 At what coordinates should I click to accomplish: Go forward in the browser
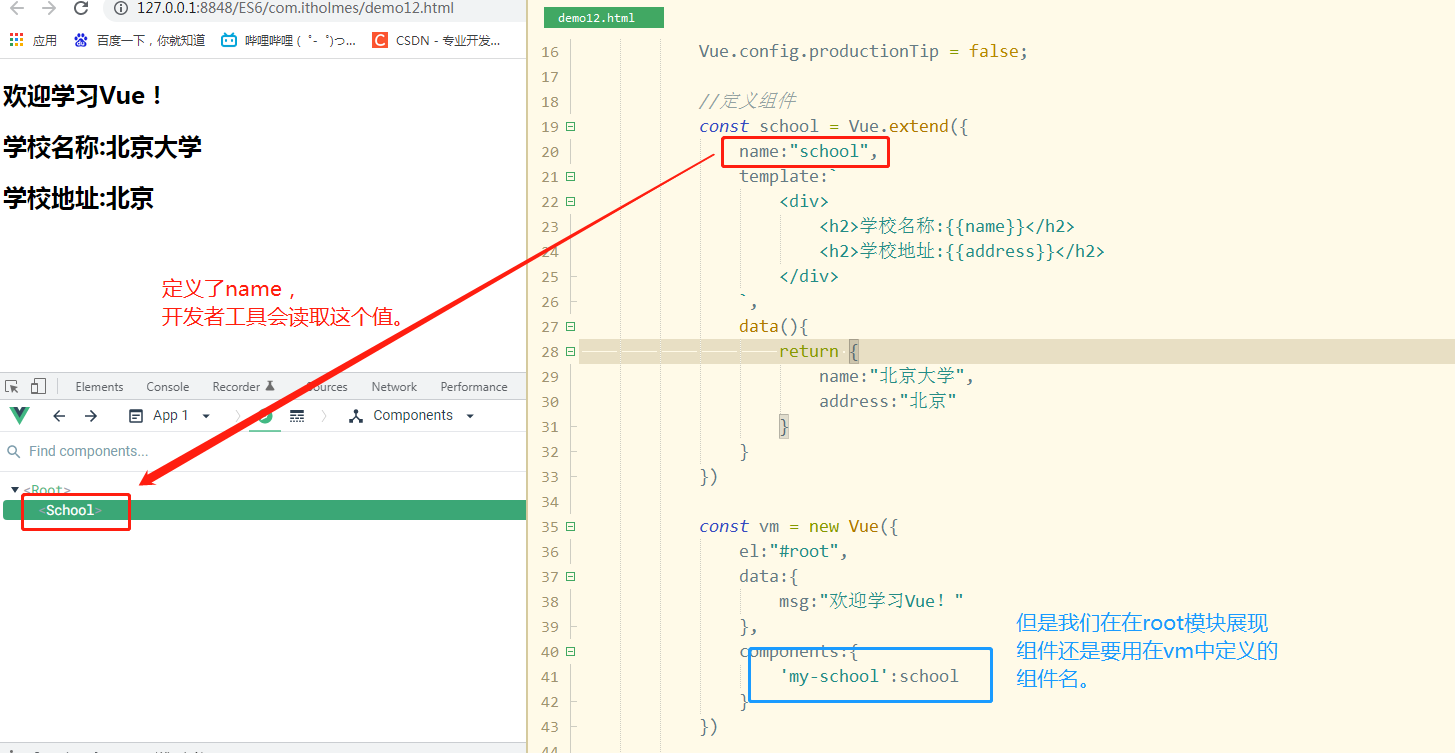[49, 8]
